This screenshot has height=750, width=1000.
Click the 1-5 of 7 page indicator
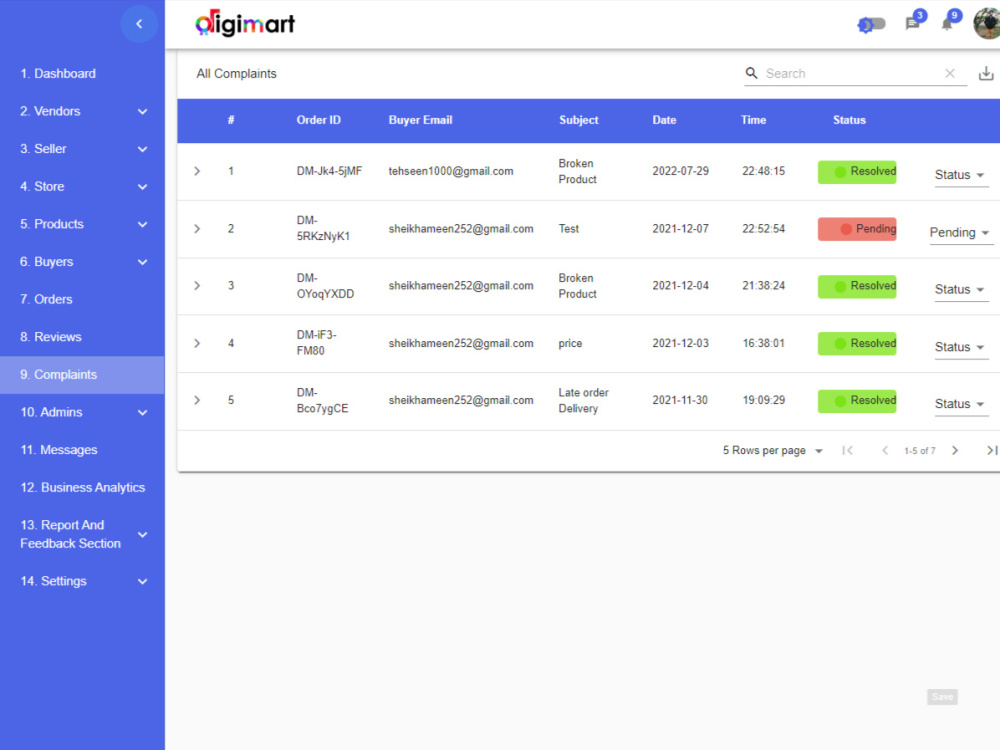tap(920, 451)
